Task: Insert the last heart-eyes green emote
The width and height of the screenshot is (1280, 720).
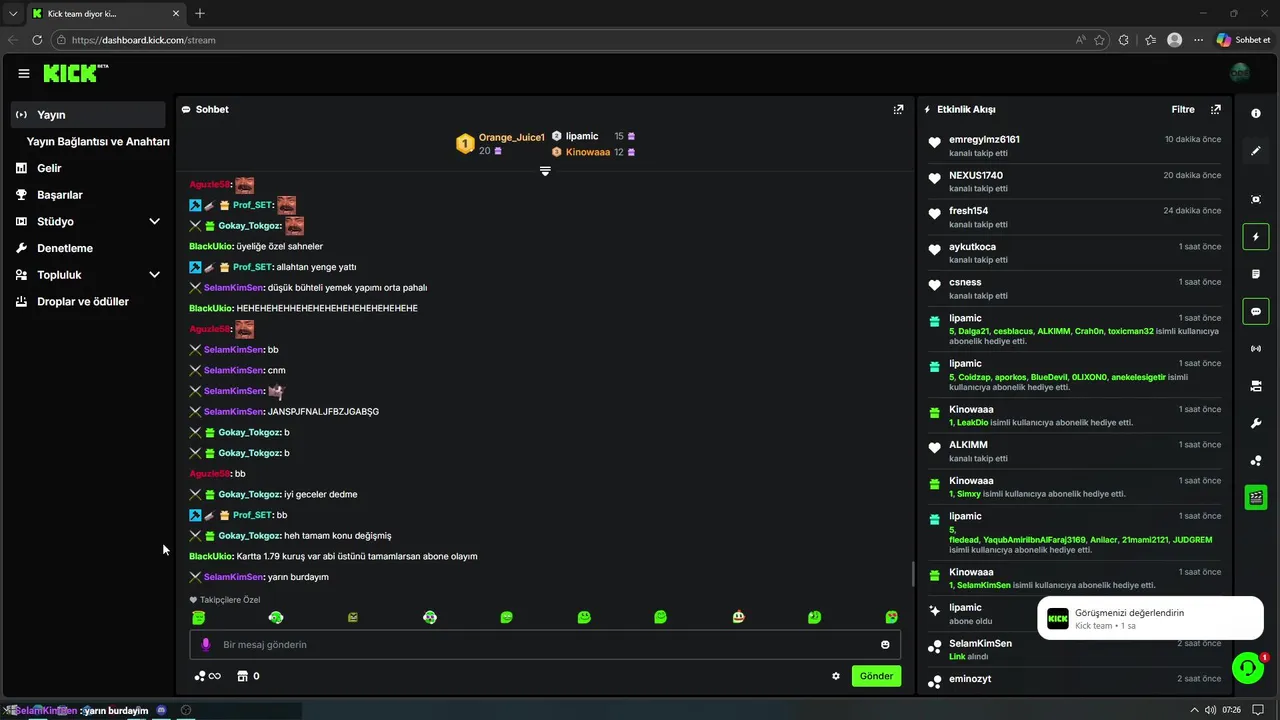Action: pos(891,617)
